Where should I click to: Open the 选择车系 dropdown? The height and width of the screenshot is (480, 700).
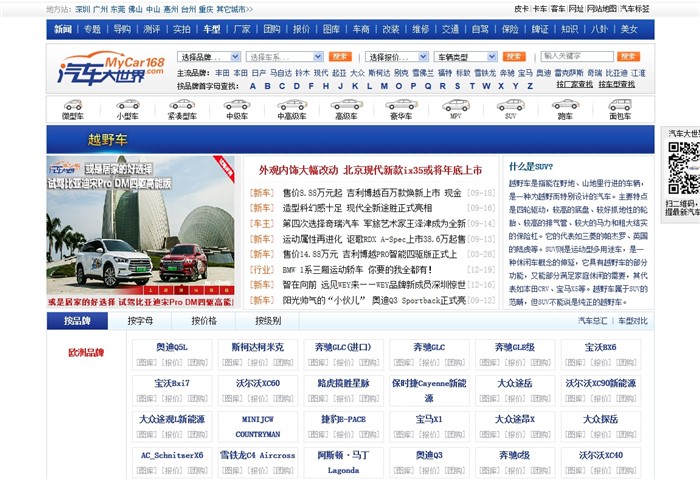point(284,57)
